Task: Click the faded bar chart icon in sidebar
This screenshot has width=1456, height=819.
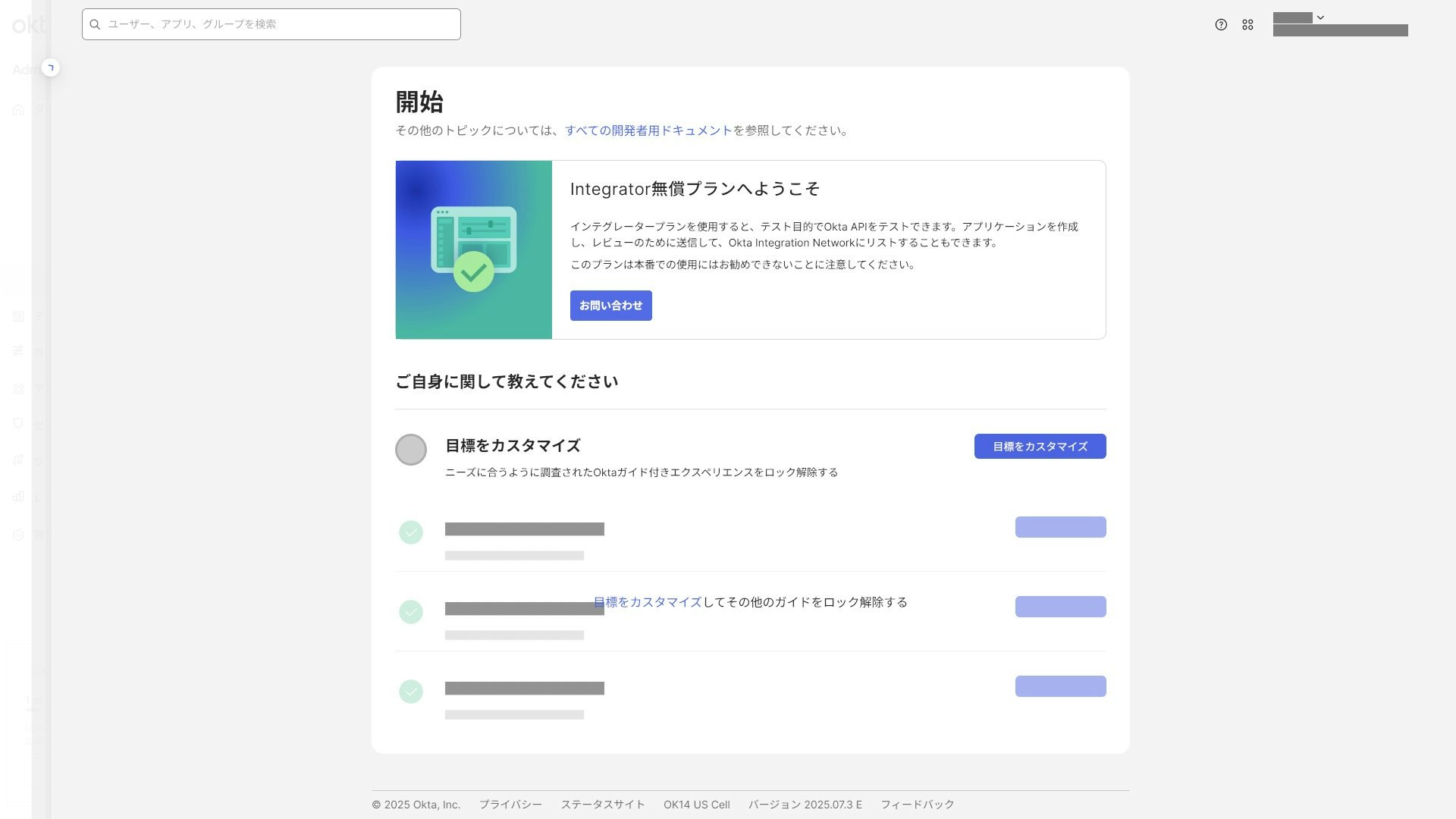Action: (x=18, y=497)
